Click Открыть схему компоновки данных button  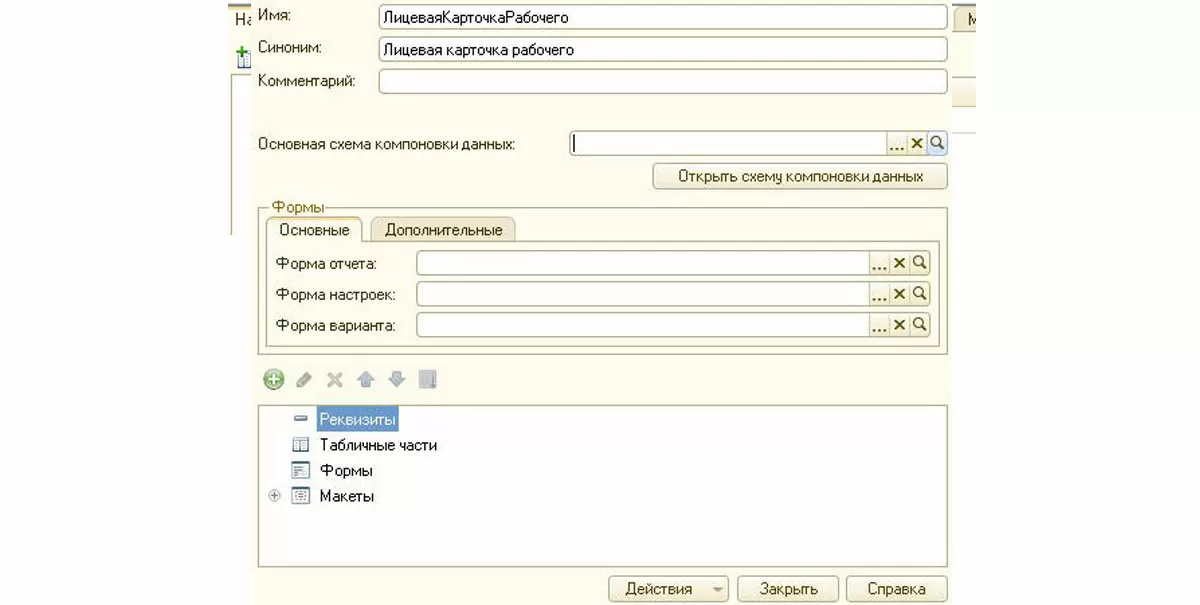800,177
